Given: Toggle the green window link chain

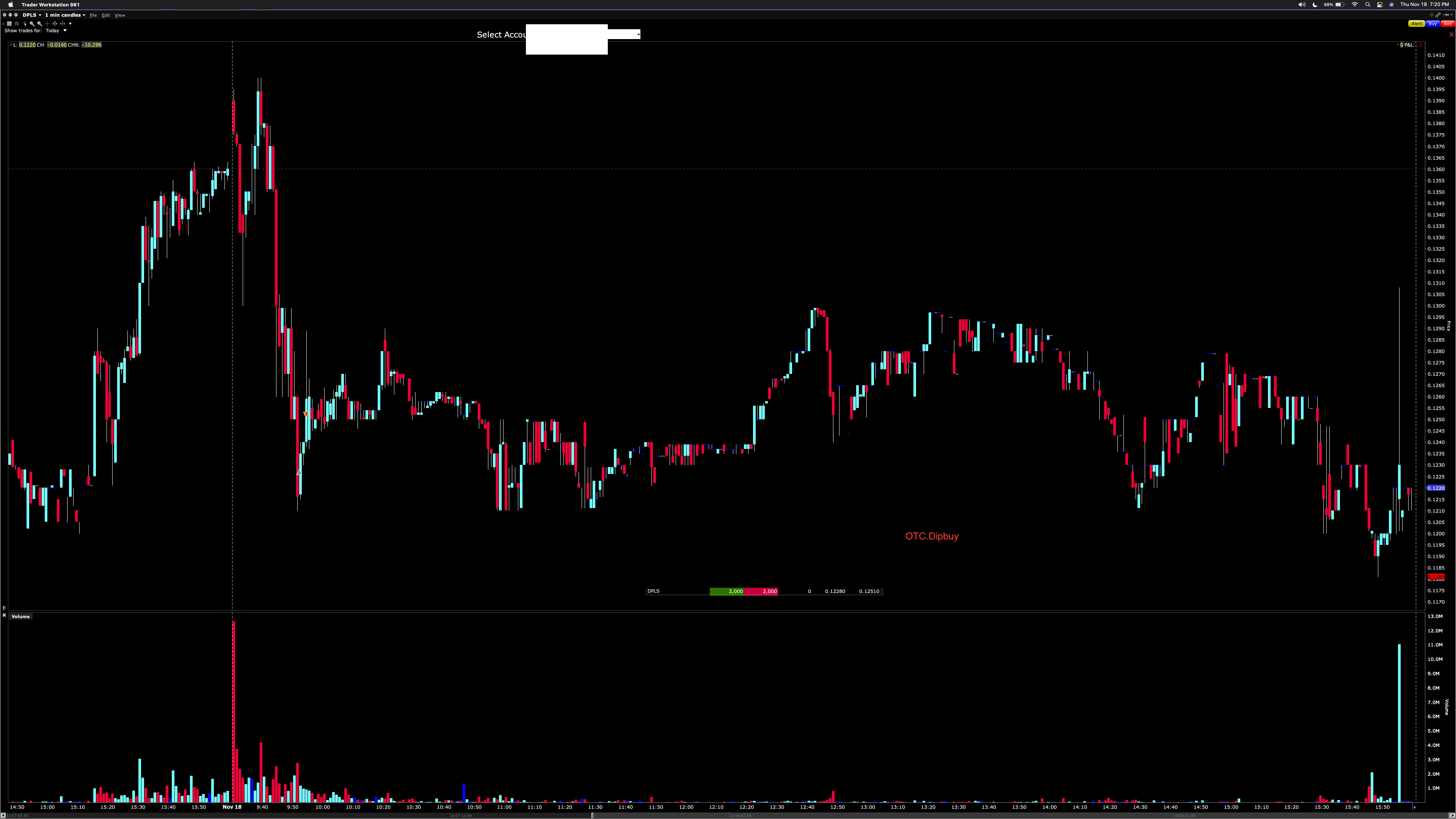Looking at the screenshot, I should coord(1438,15).
